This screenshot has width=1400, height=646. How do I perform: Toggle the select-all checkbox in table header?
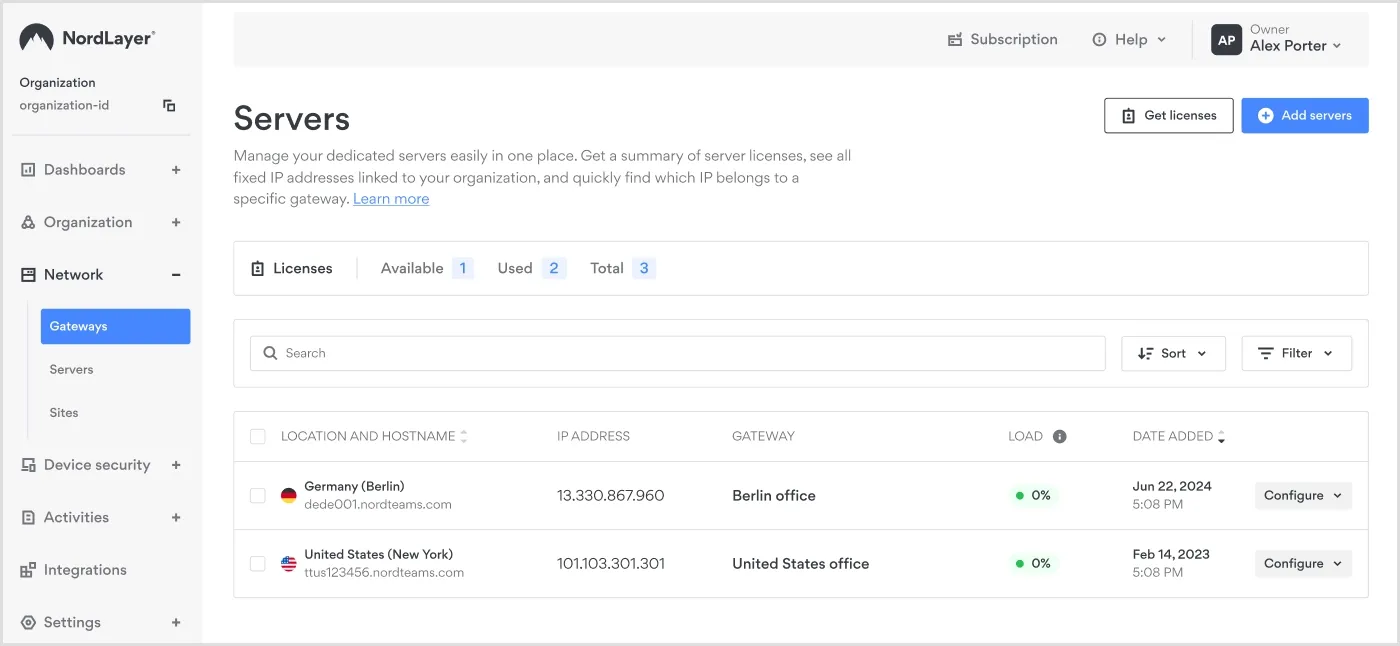click(257, 436)
